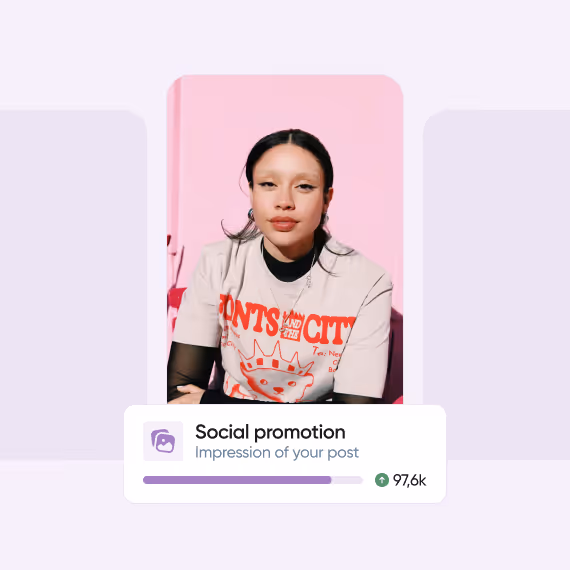This screenshot has width=570, height=570.
Task: Click the black turtleneck collar
Action: (288, 265)
